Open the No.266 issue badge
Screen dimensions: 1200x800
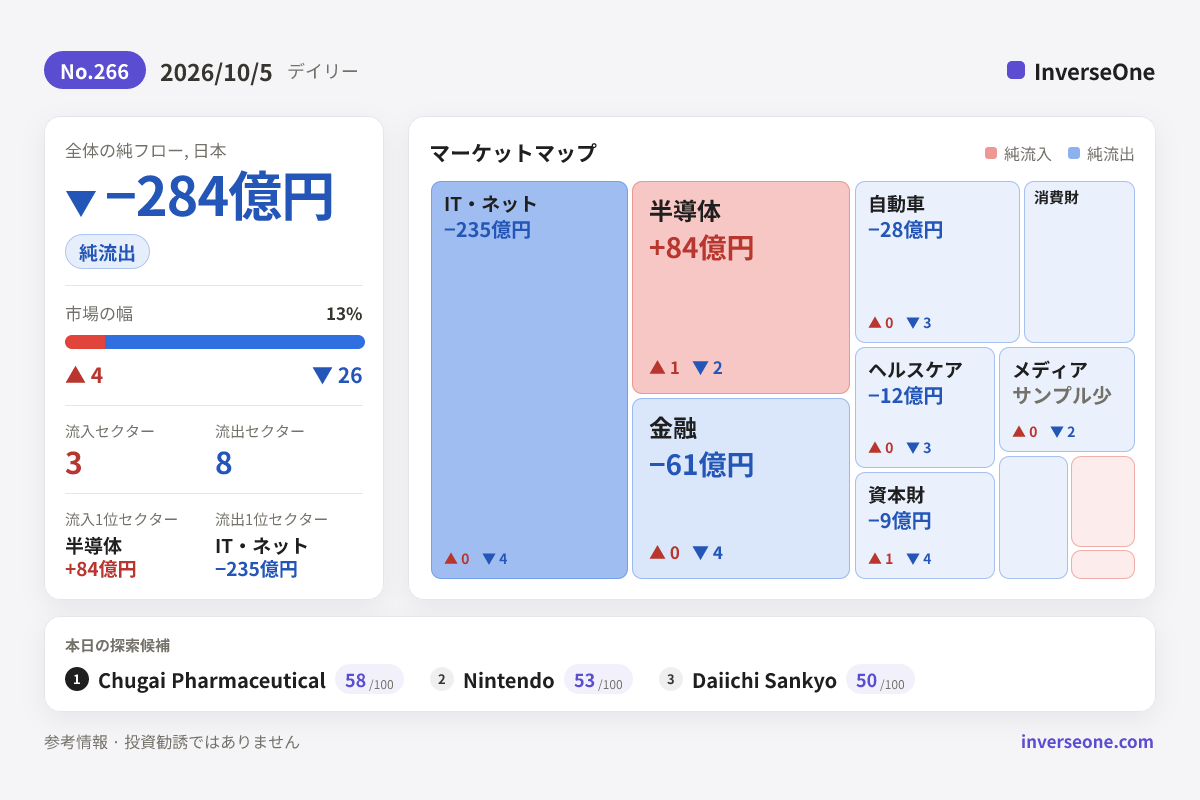[95, 71]
